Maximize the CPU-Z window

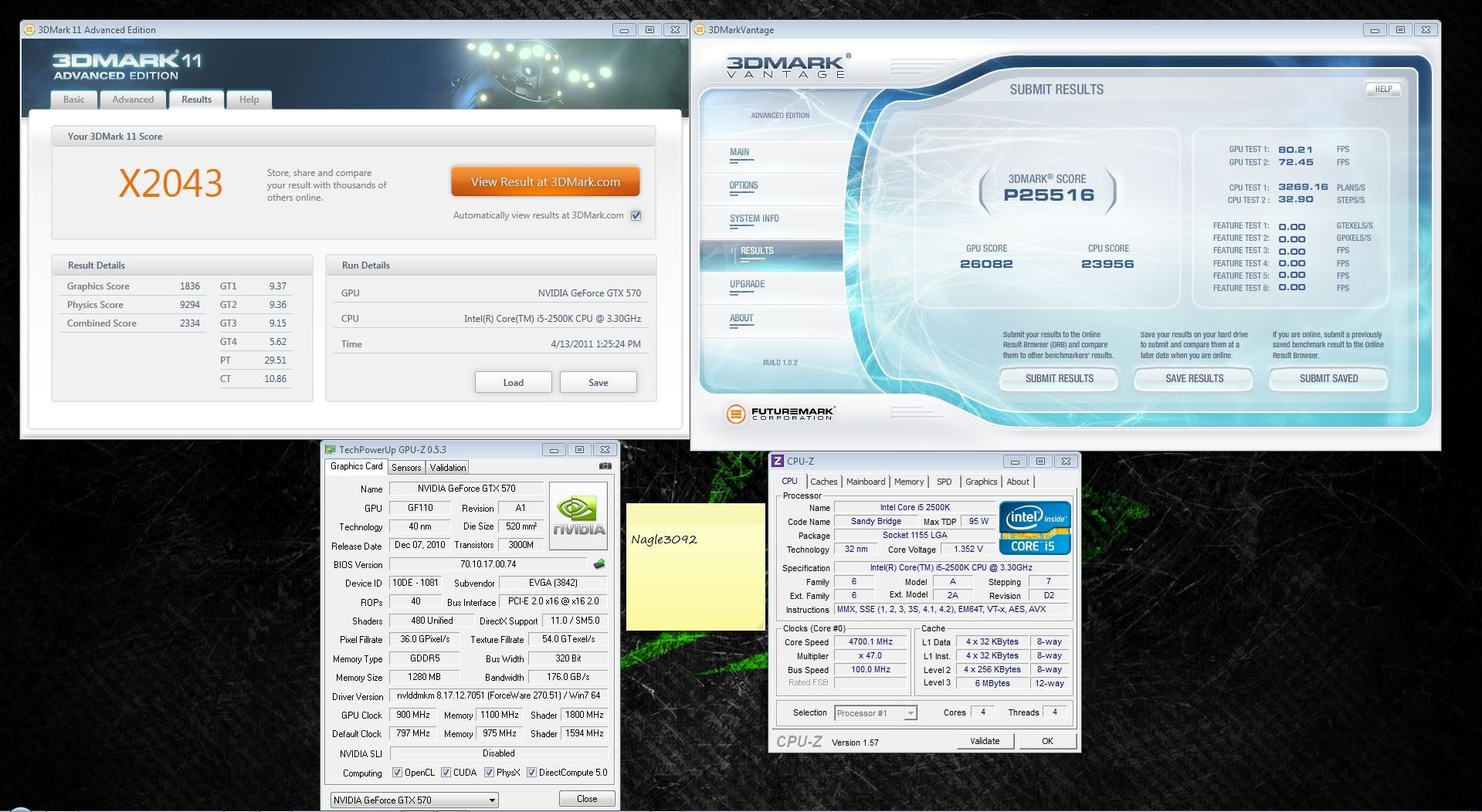point(1040,461)
